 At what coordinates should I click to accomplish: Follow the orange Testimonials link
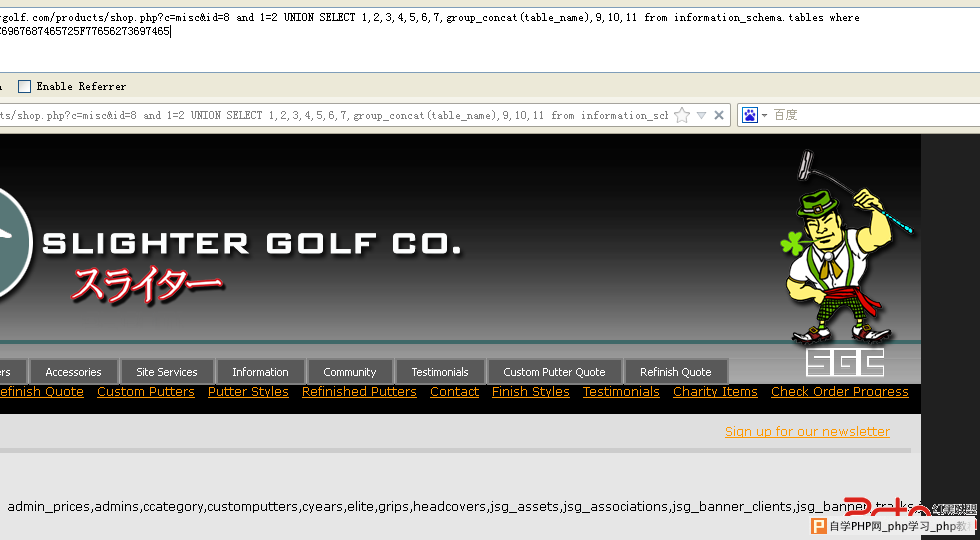621,392
